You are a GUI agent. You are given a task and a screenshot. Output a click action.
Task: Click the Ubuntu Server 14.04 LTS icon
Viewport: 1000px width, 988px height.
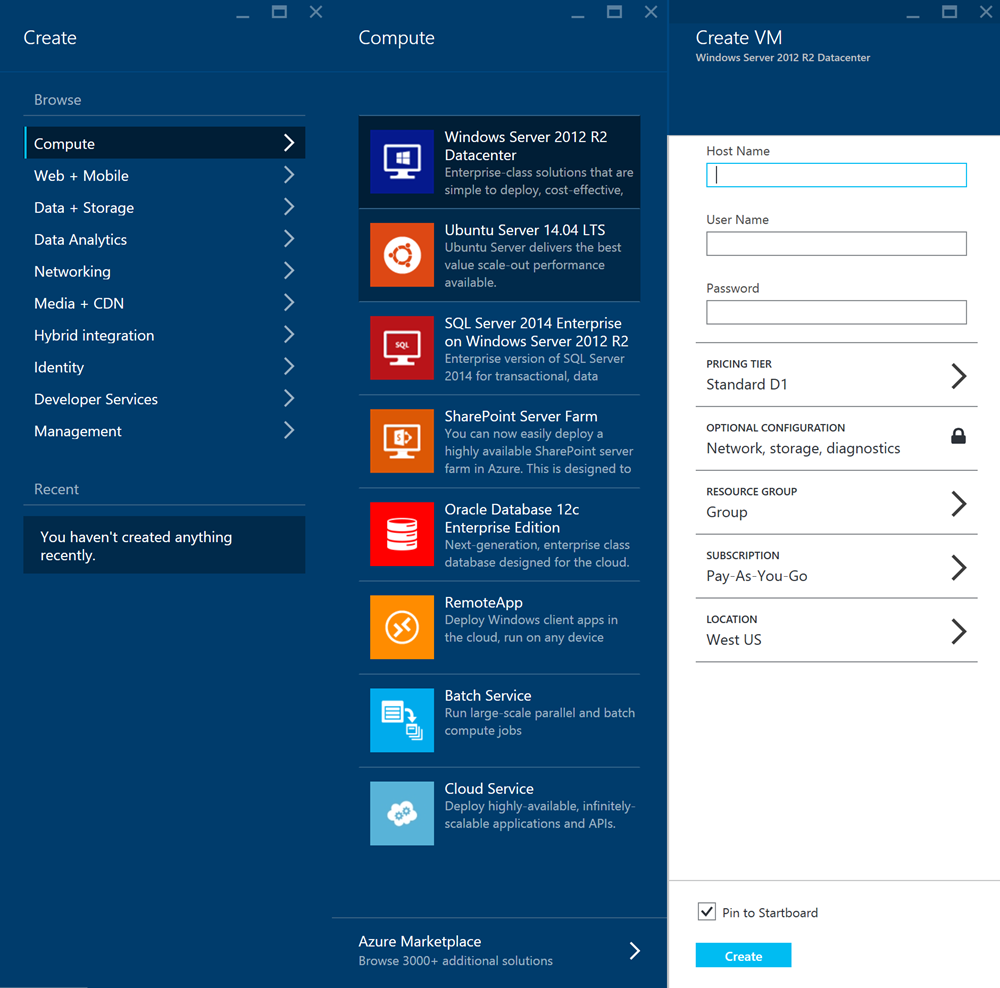402,254
